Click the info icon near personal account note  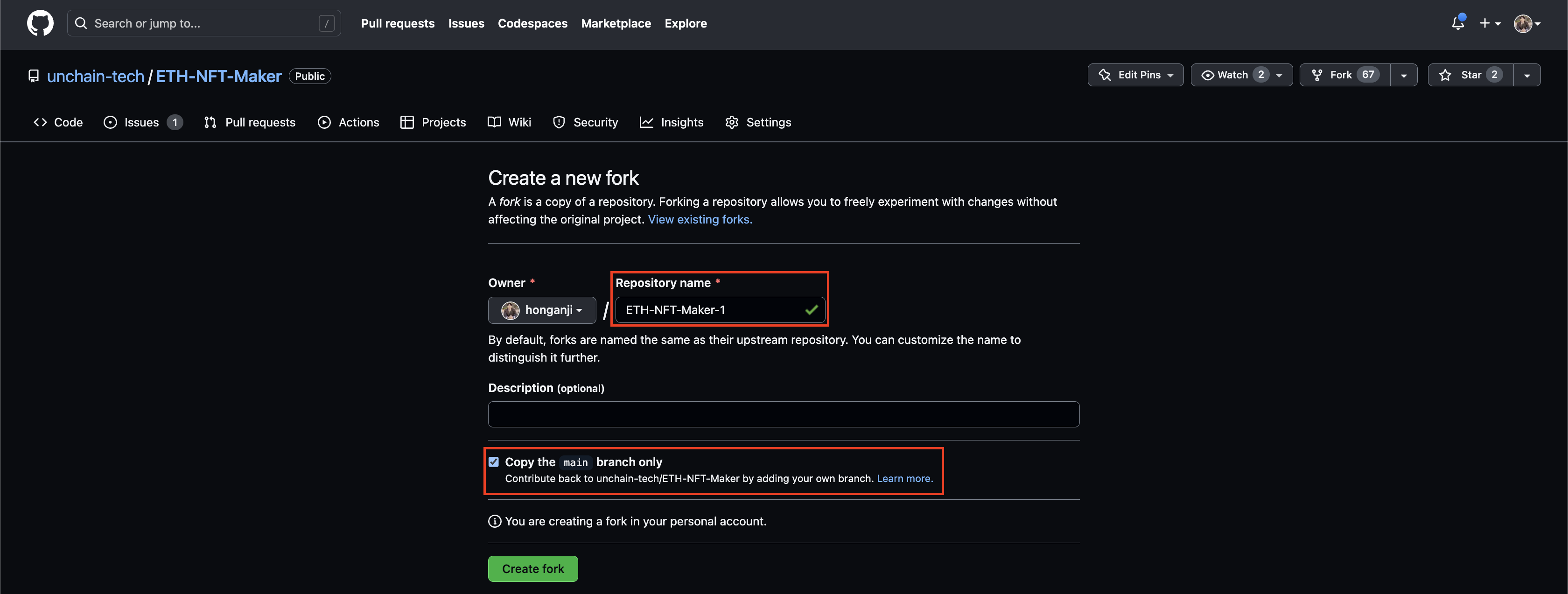tap(495, 522)
